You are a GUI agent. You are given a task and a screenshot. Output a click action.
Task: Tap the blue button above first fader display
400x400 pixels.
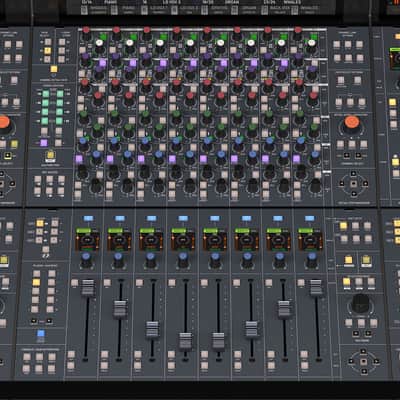point(88,218)
